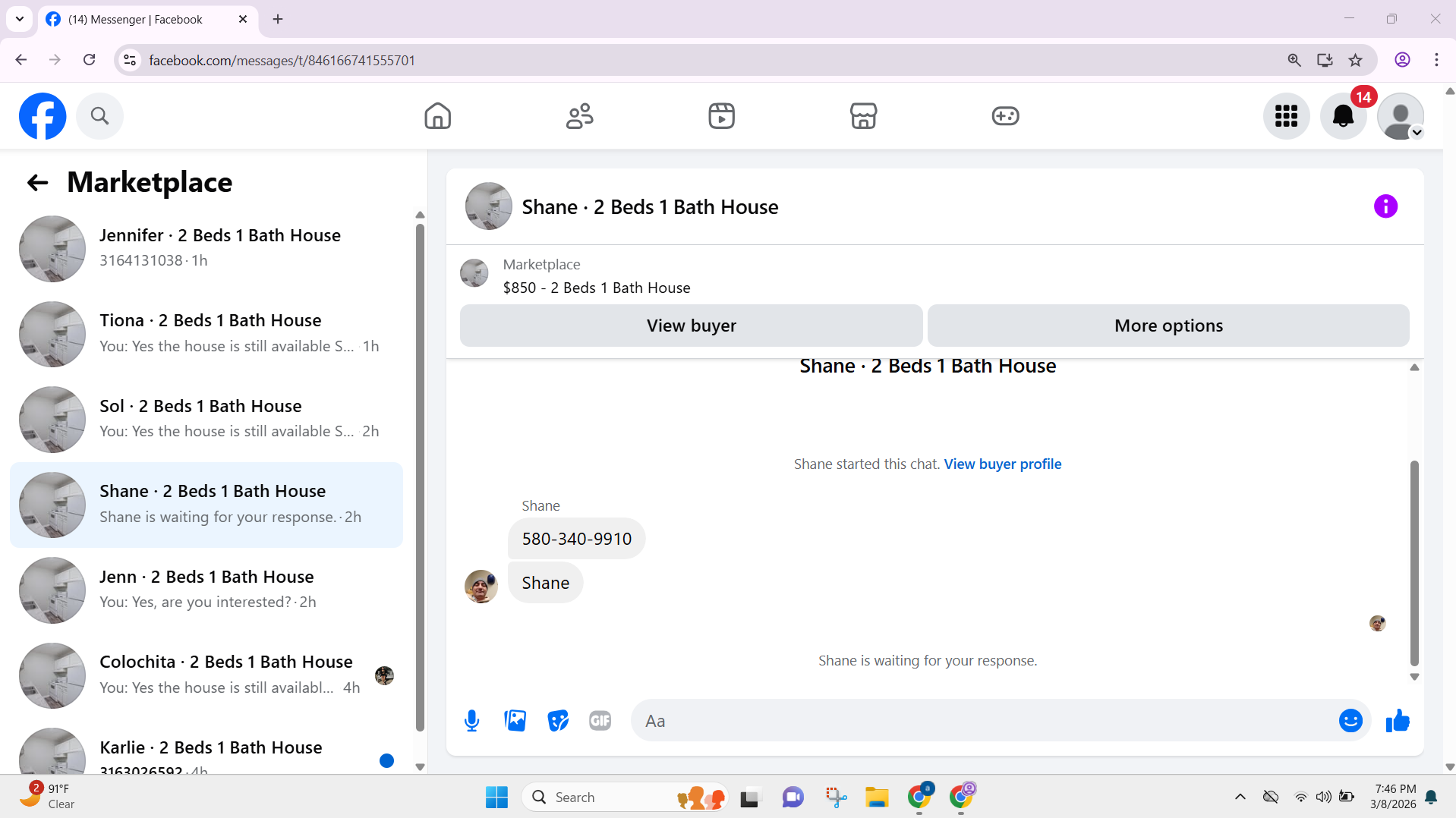The height and width of the screenshot is (818, 1456).
Task: Click the address bar URL
Action: (282, 60)
